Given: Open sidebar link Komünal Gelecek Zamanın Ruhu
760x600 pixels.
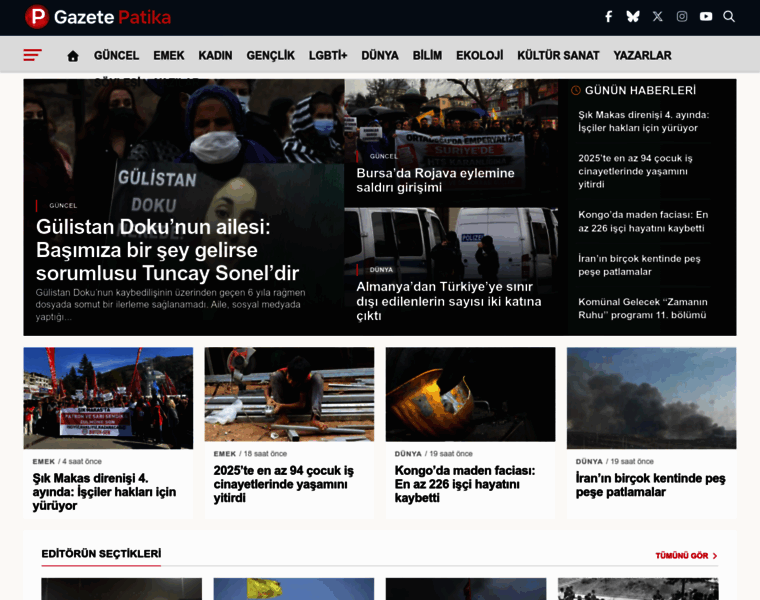Looking at the screenshot, I should click(x=642, y=308).
